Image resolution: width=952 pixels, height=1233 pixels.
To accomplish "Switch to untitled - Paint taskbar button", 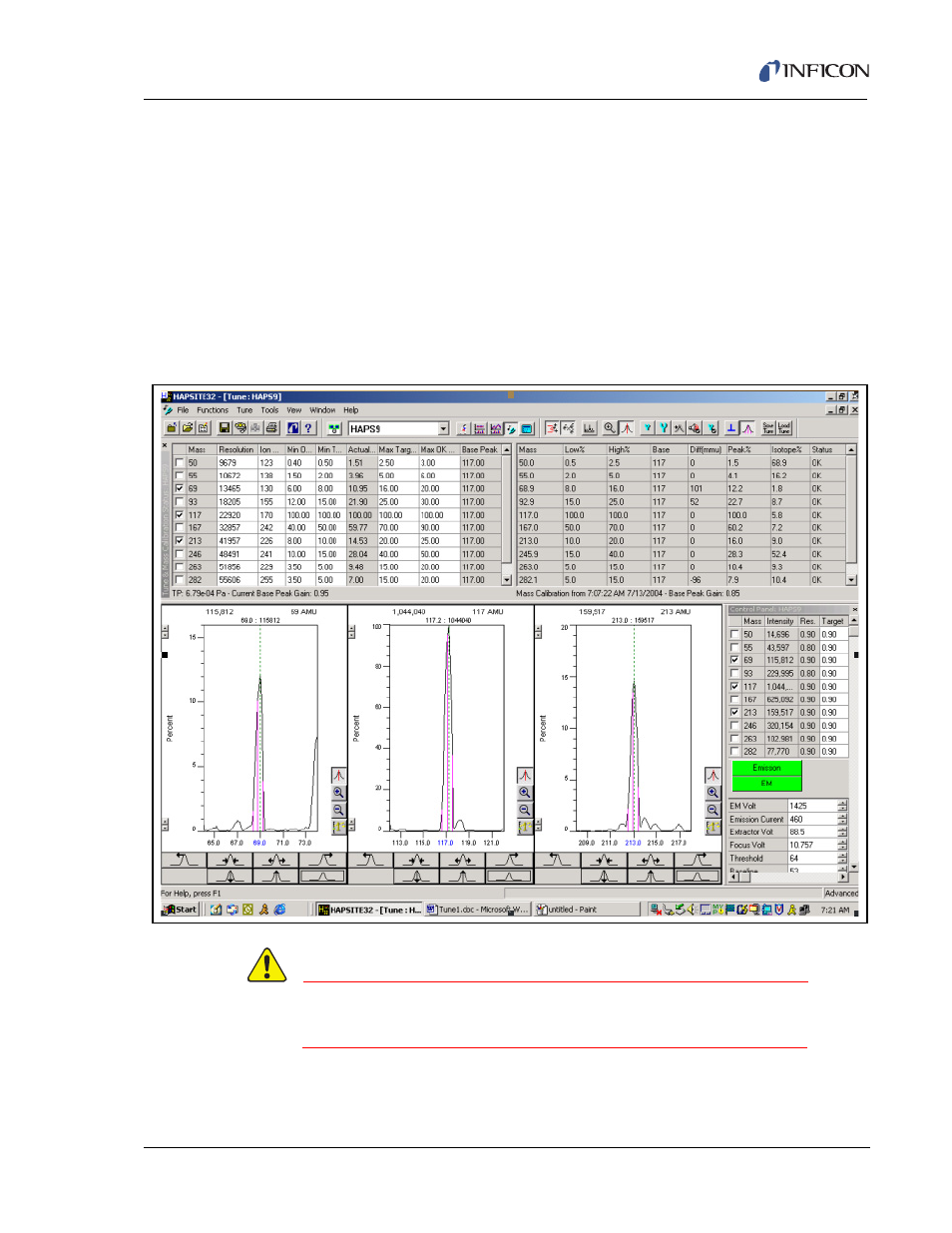I will coord(587,910).
